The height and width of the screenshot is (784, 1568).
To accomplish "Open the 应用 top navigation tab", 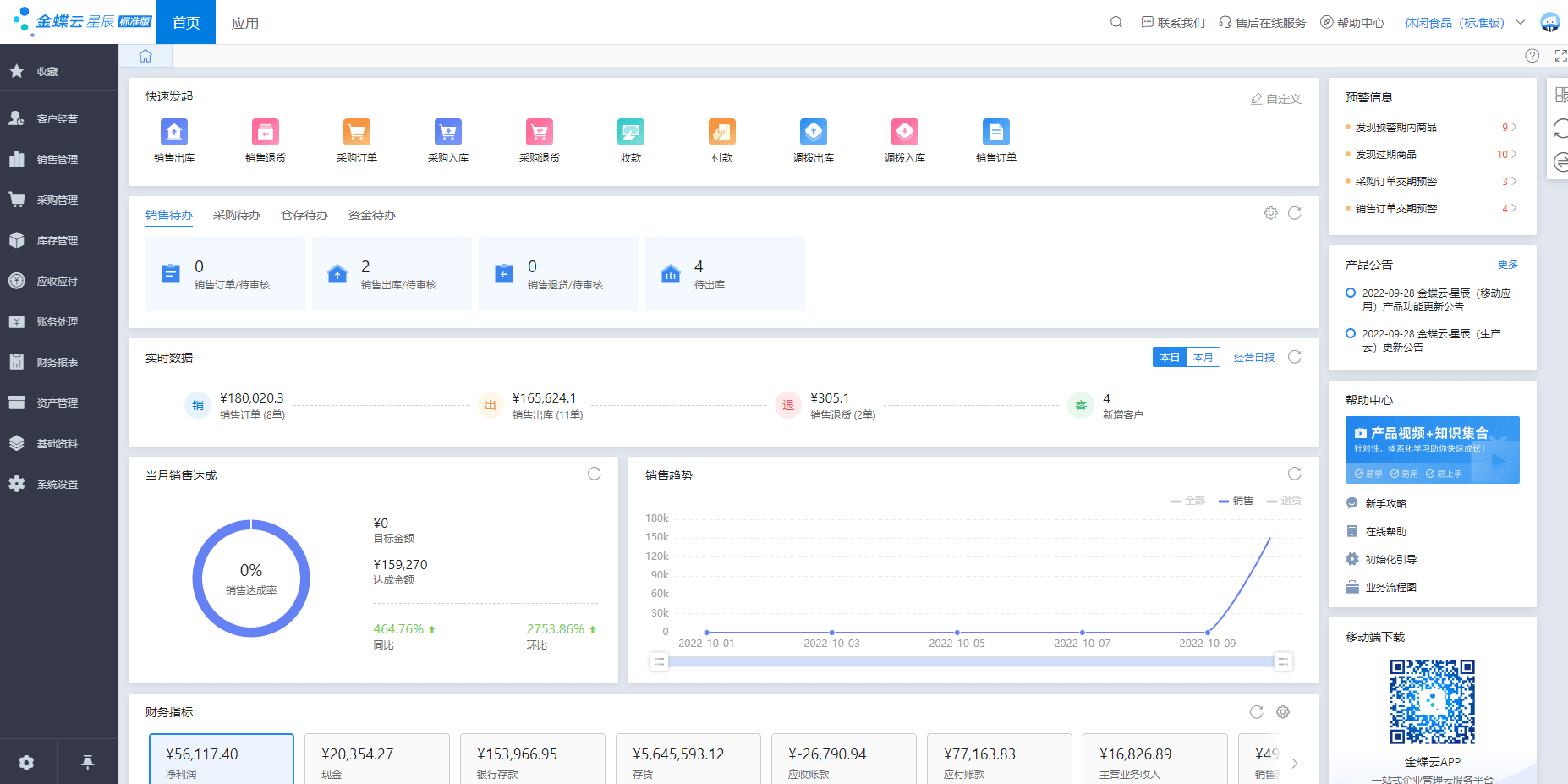I will click(x=245, y=23).
